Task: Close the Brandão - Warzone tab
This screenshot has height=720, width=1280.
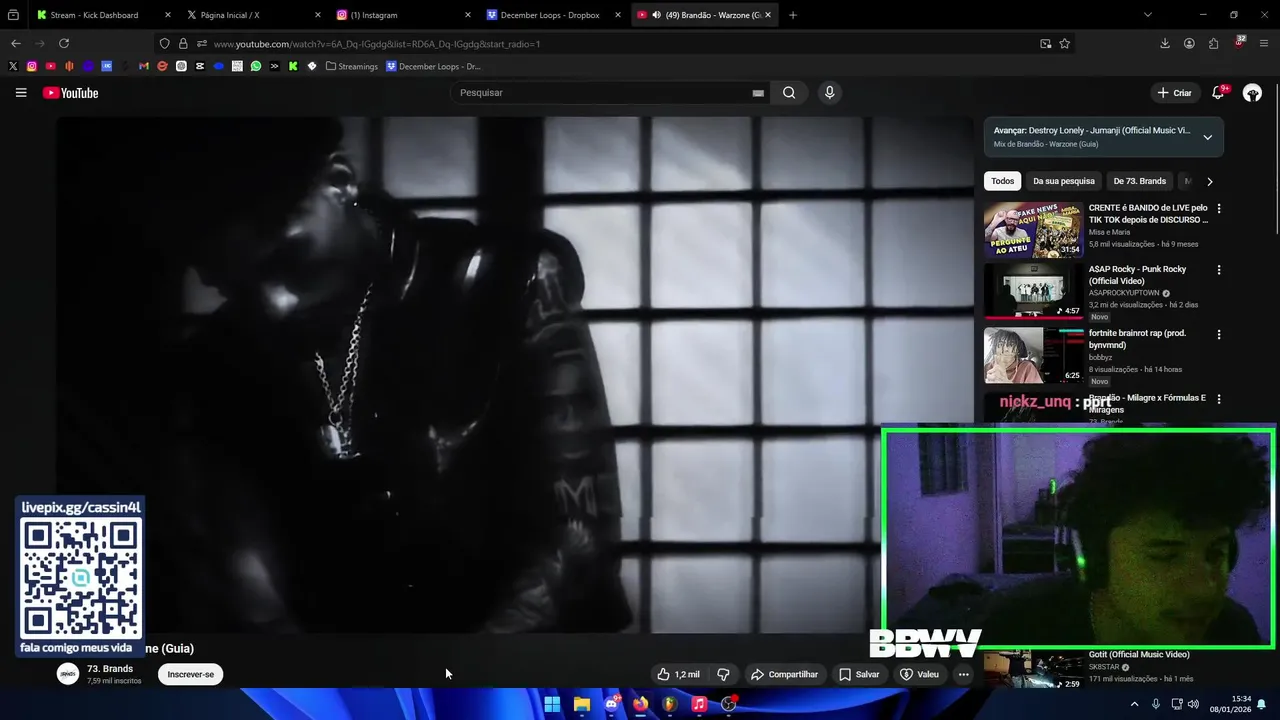Action: (x=768, y=15)
